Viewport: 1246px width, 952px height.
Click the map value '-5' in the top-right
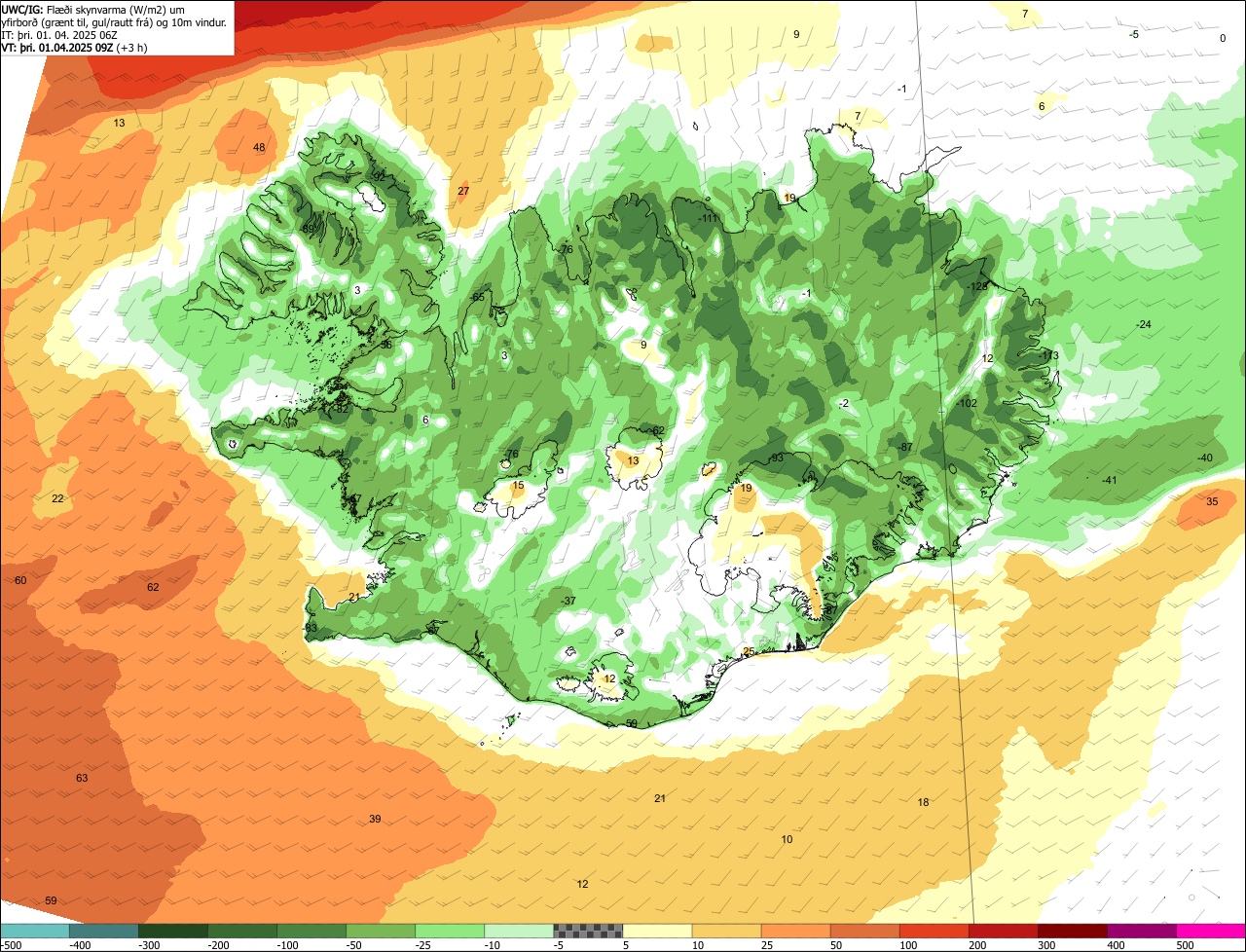1133,34
